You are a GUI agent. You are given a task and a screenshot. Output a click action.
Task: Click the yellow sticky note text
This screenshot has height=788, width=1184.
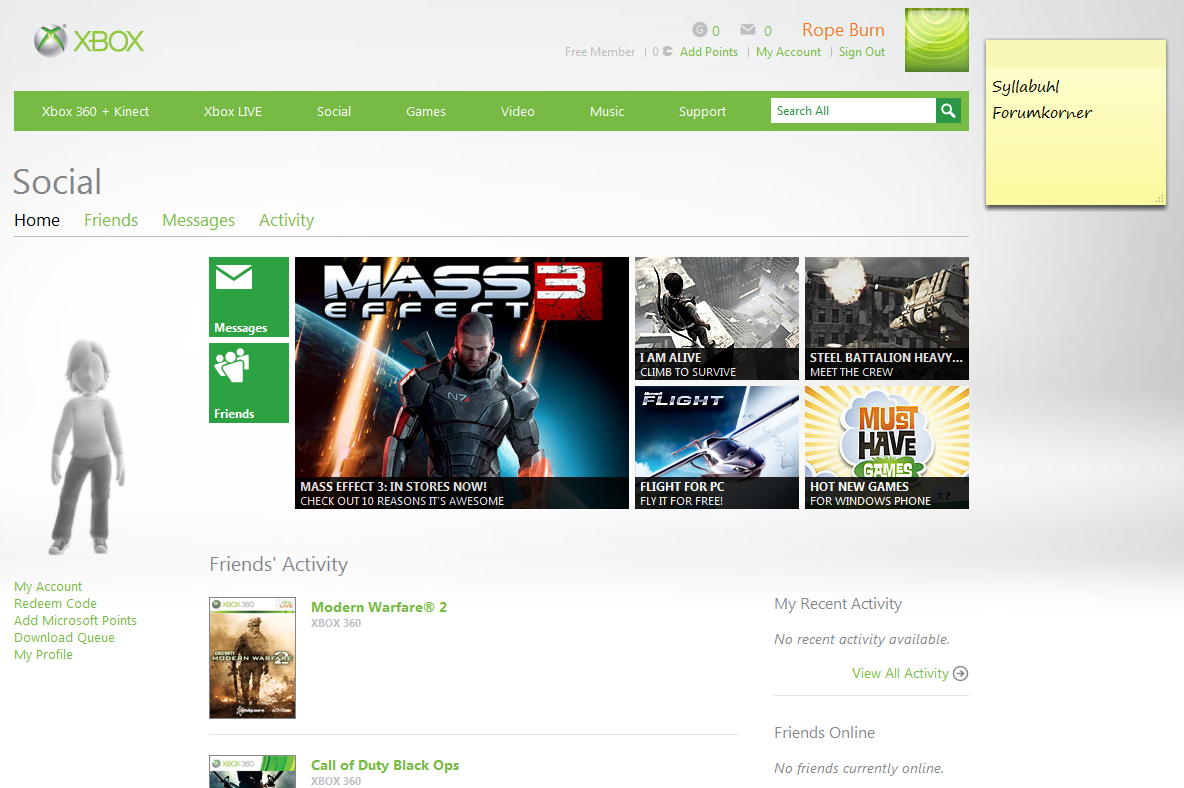pos(1042,100)
